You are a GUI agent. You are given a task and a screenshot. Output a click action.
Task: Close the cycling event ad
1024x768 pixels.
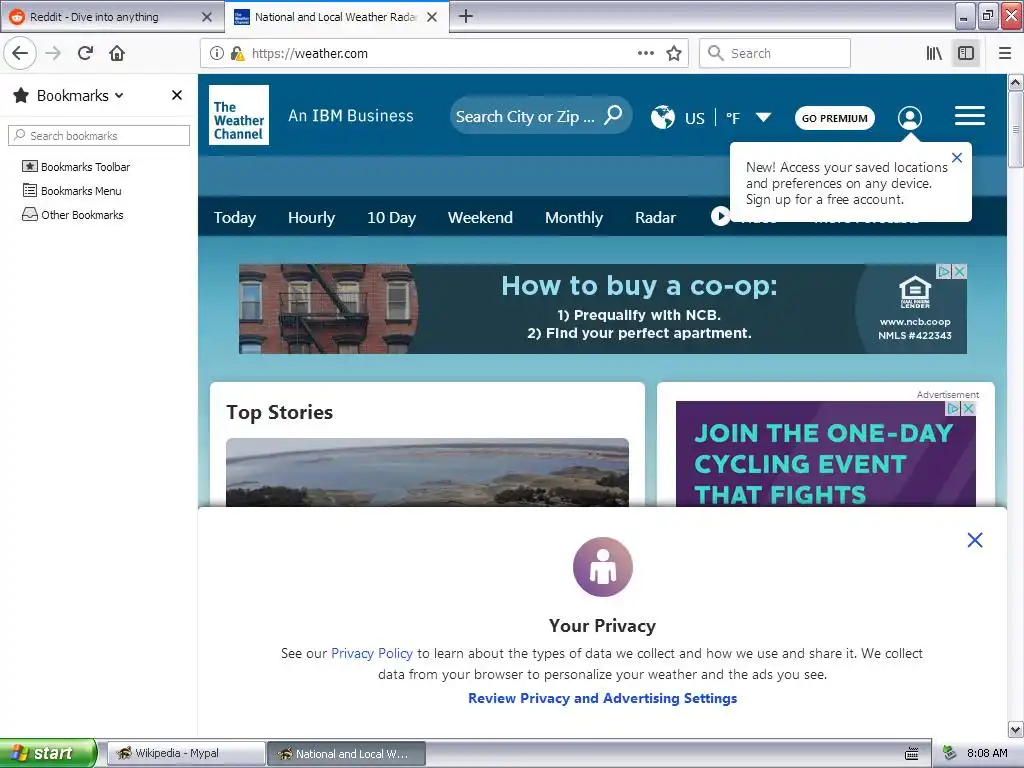tap(968, 408)
